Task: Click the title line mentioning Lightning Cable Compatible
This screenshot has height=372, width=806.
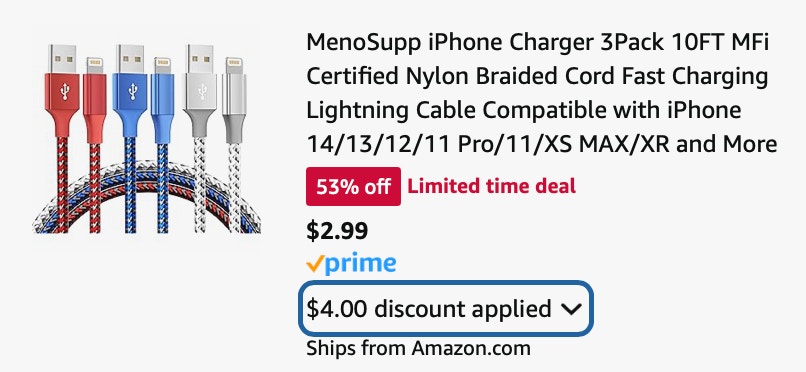Action: [524, 110]
